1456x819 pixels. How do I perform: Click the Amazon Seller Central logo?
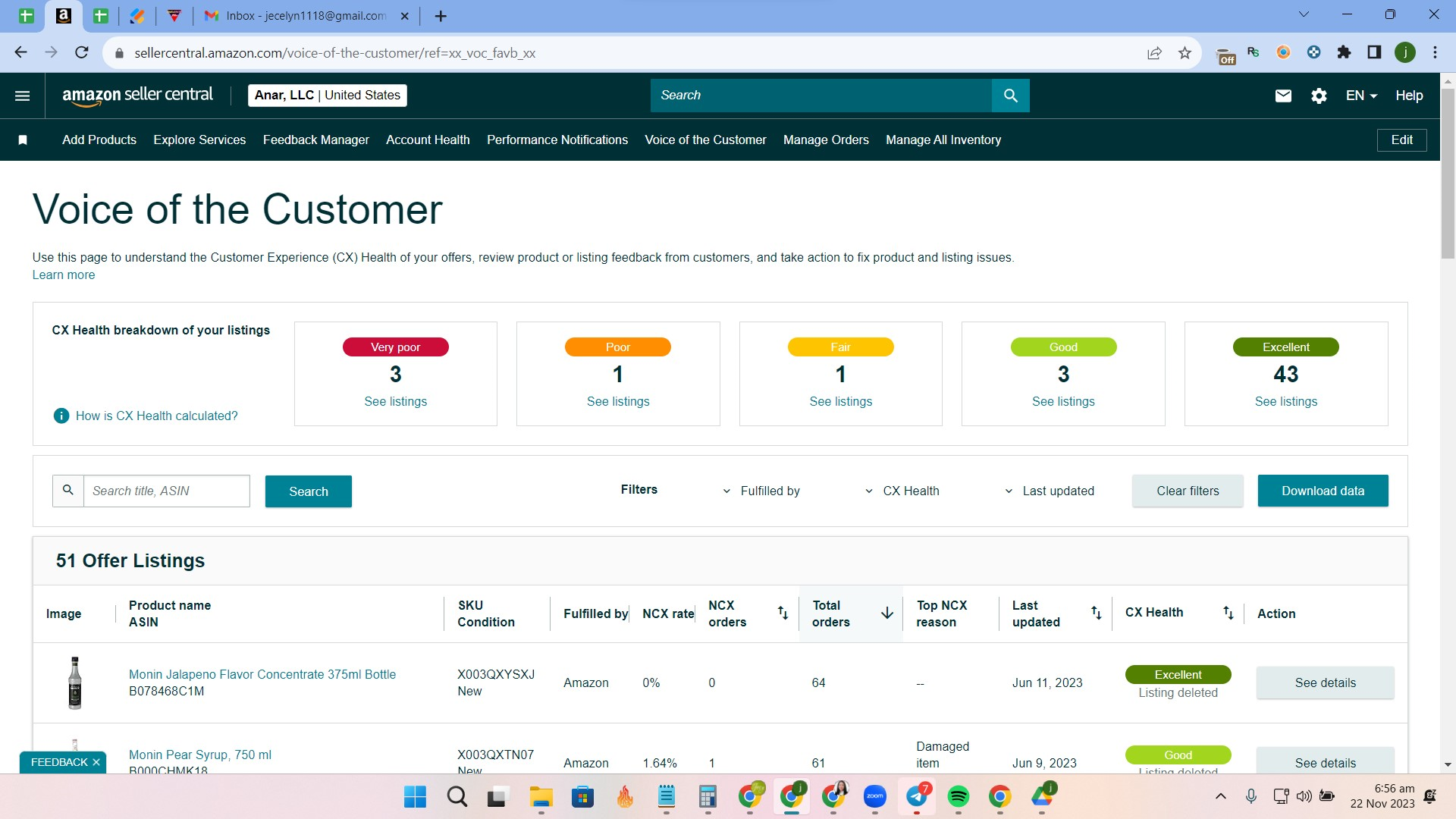(137, 96)
